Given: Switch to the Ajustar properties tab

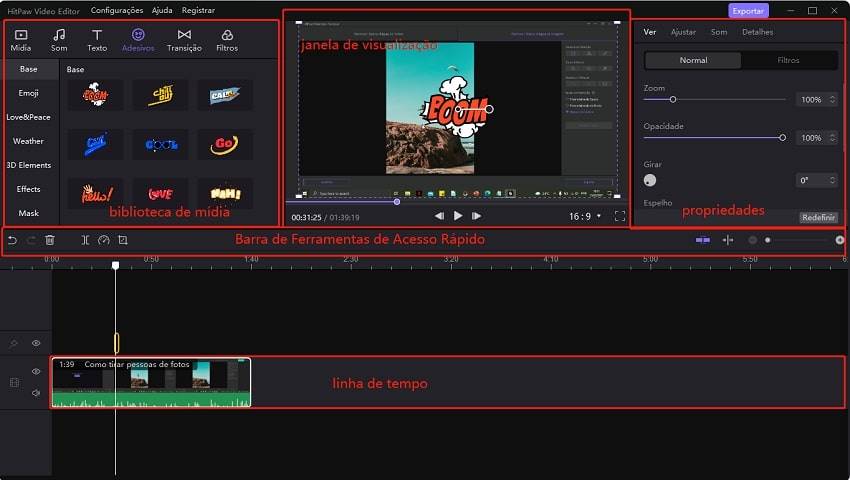Looking at the screenshot, I should (683, 32).
